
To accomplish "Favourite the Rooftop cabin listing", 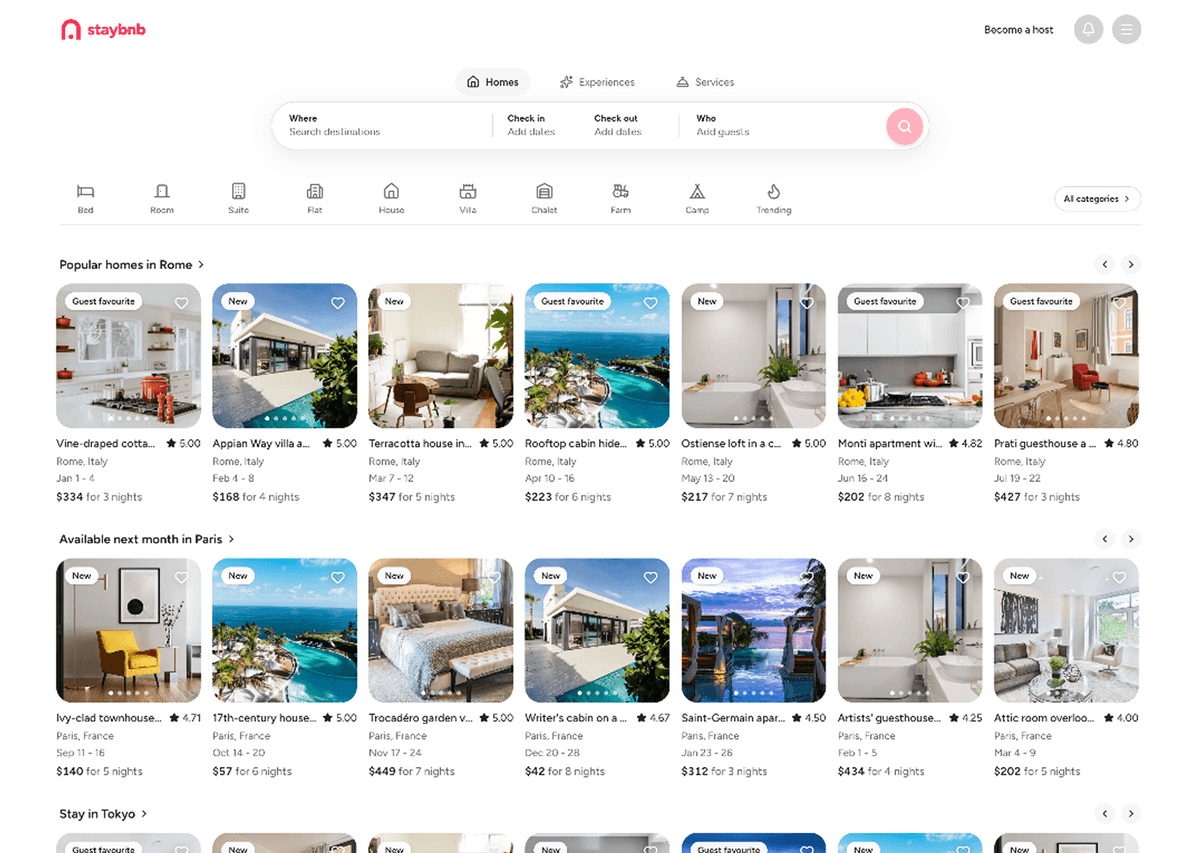I will [650, 303].
